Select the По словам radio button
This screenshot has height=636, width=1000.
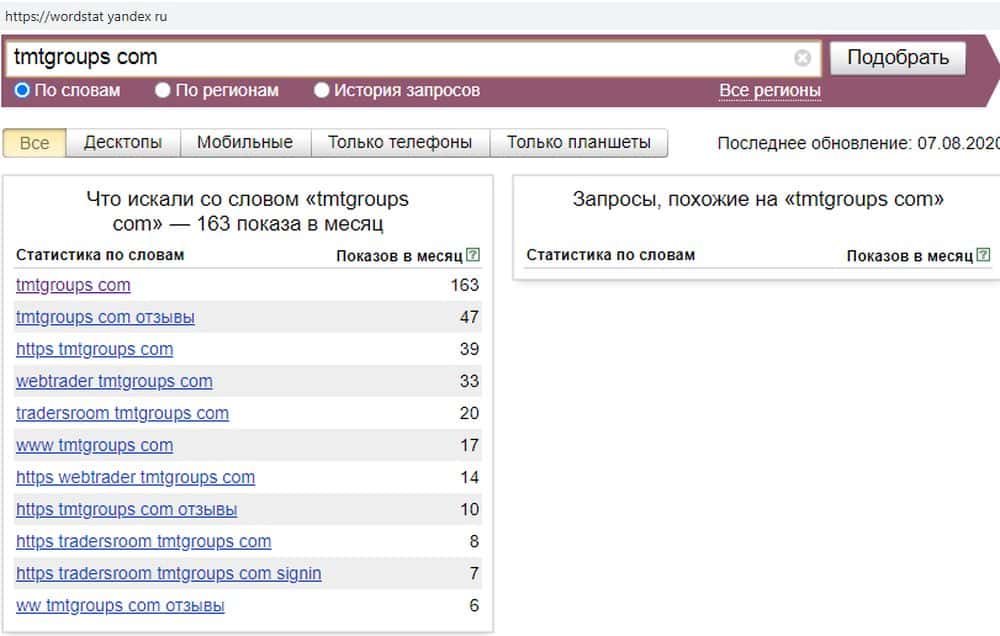(22, 91)
